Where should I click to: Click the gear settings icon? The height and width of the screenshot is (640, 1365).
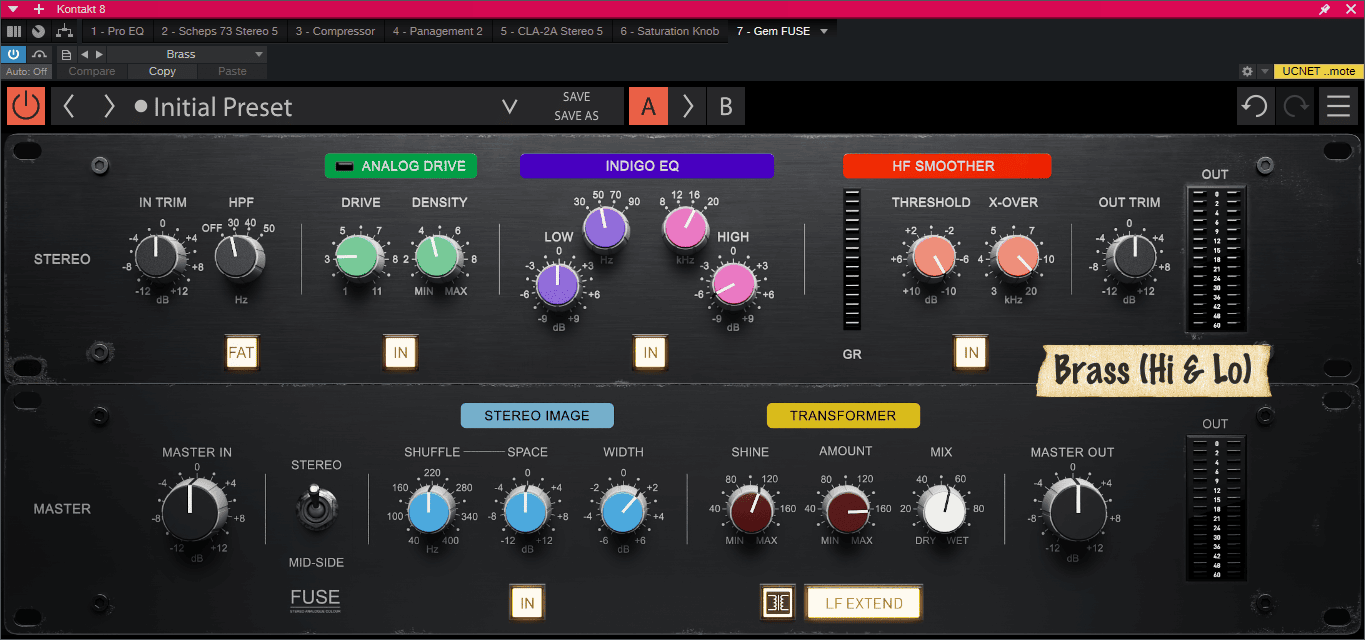1247,71
